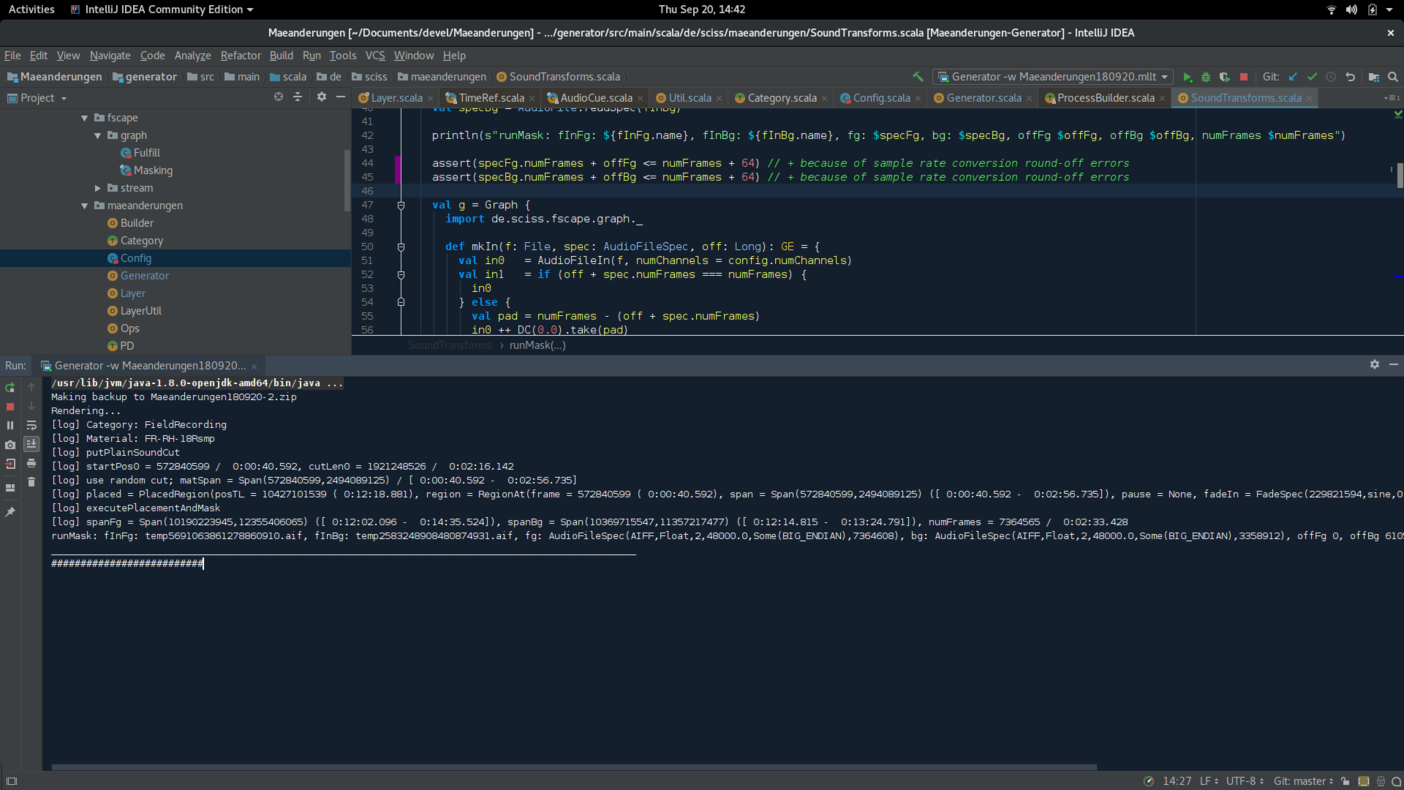Toggle the read-only lock in status bar
This screenshot has height=790, width=1404.
click(x=1345, y=781)
